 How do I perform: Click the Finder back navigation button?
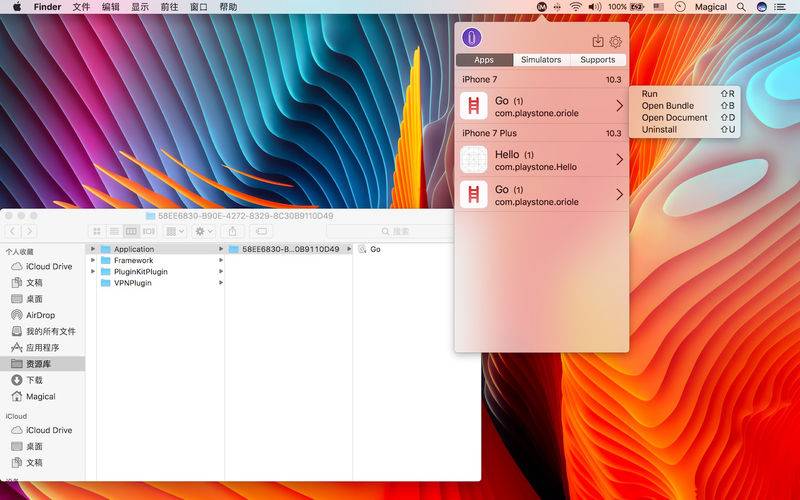[13, 231]
